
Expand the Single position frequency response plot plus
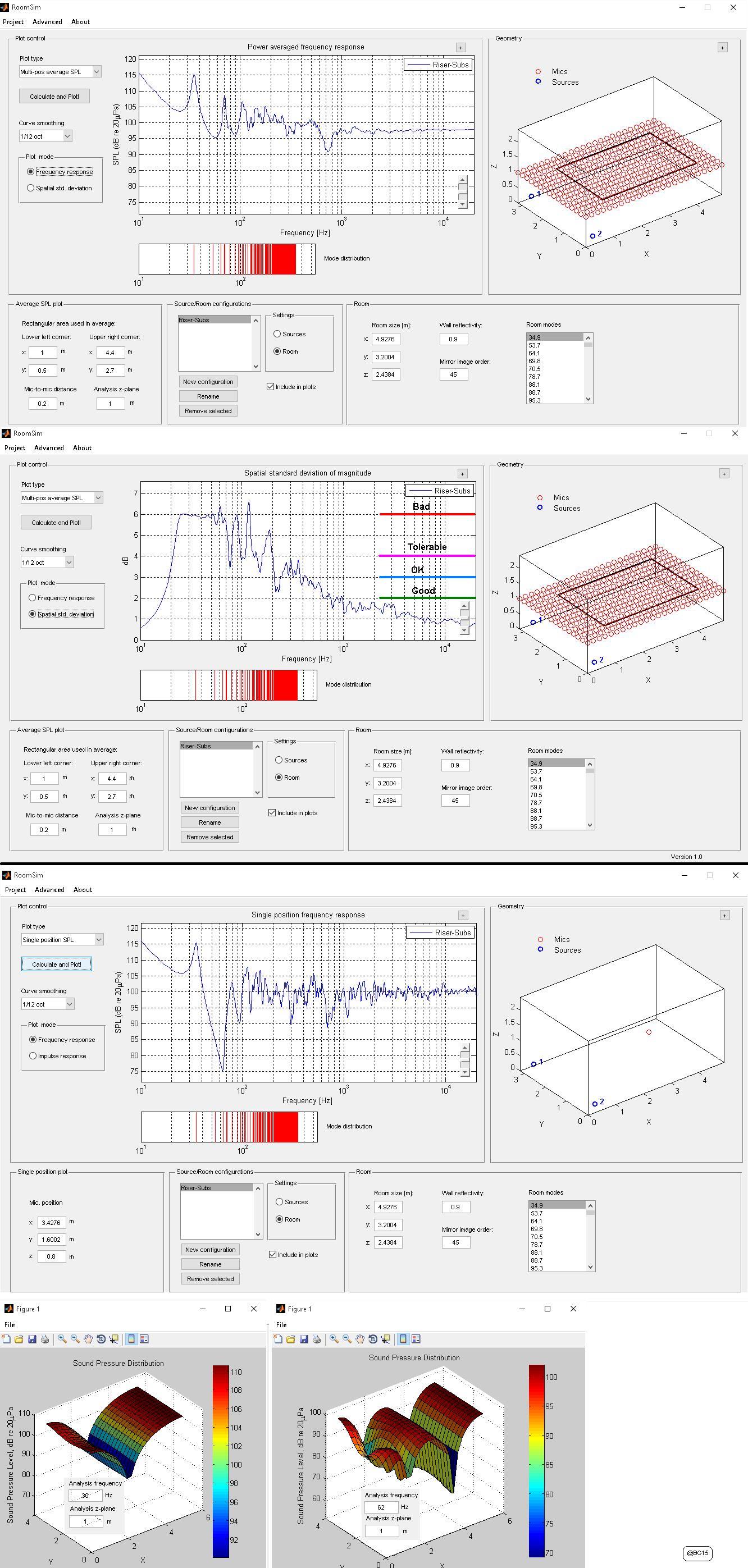(x=463, y=916)
